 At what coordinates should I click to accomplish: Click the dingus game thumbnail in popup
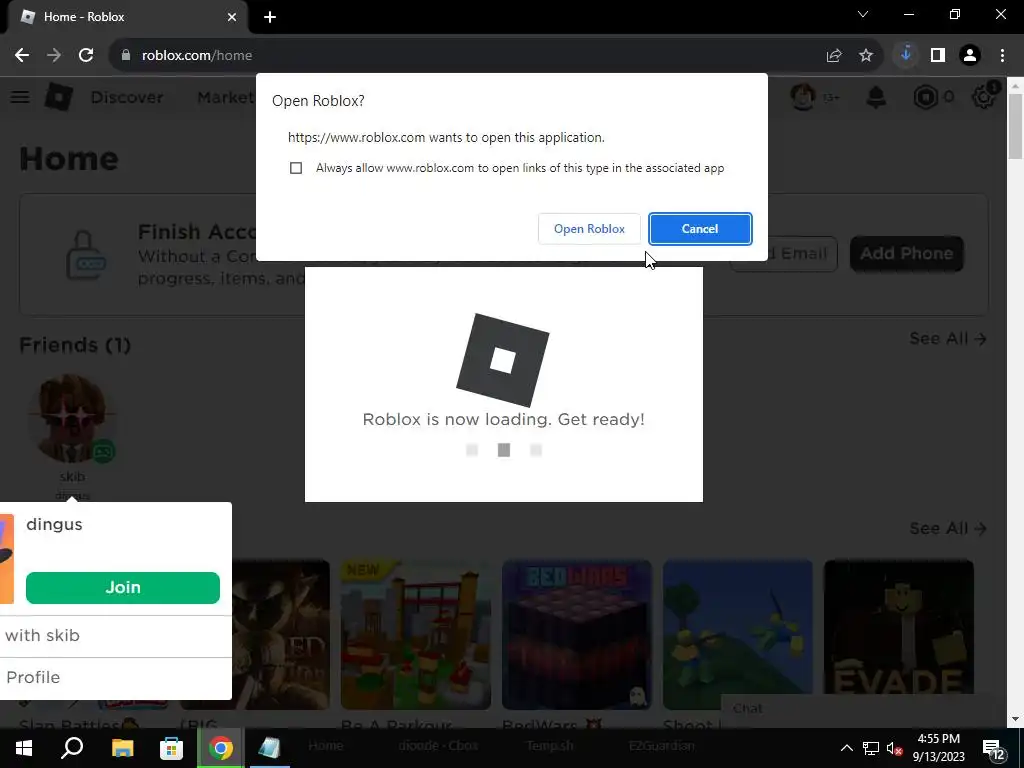7,559
